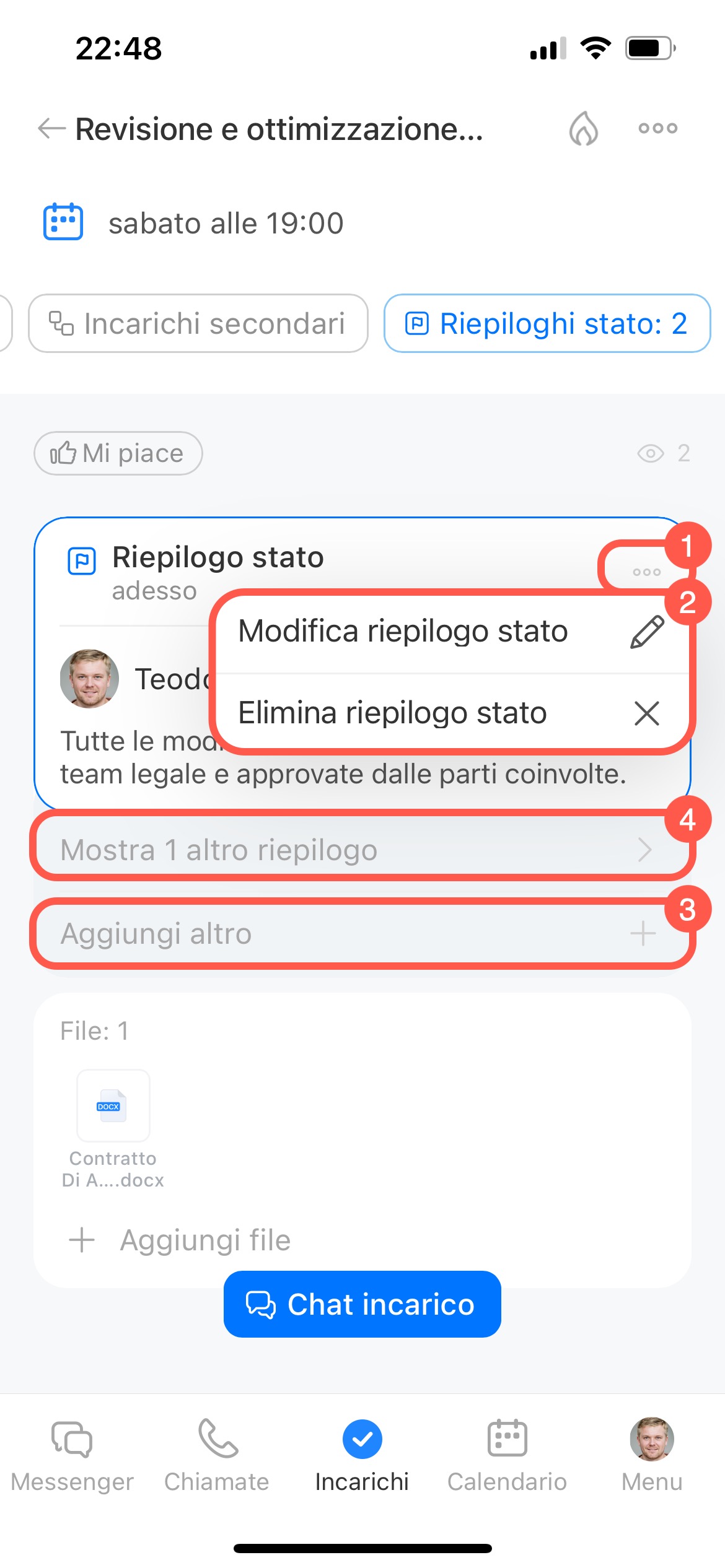Tap the pencil edit icon
Image resolution: width=725 pixels, height=1568 pixels.
point(647,632)
